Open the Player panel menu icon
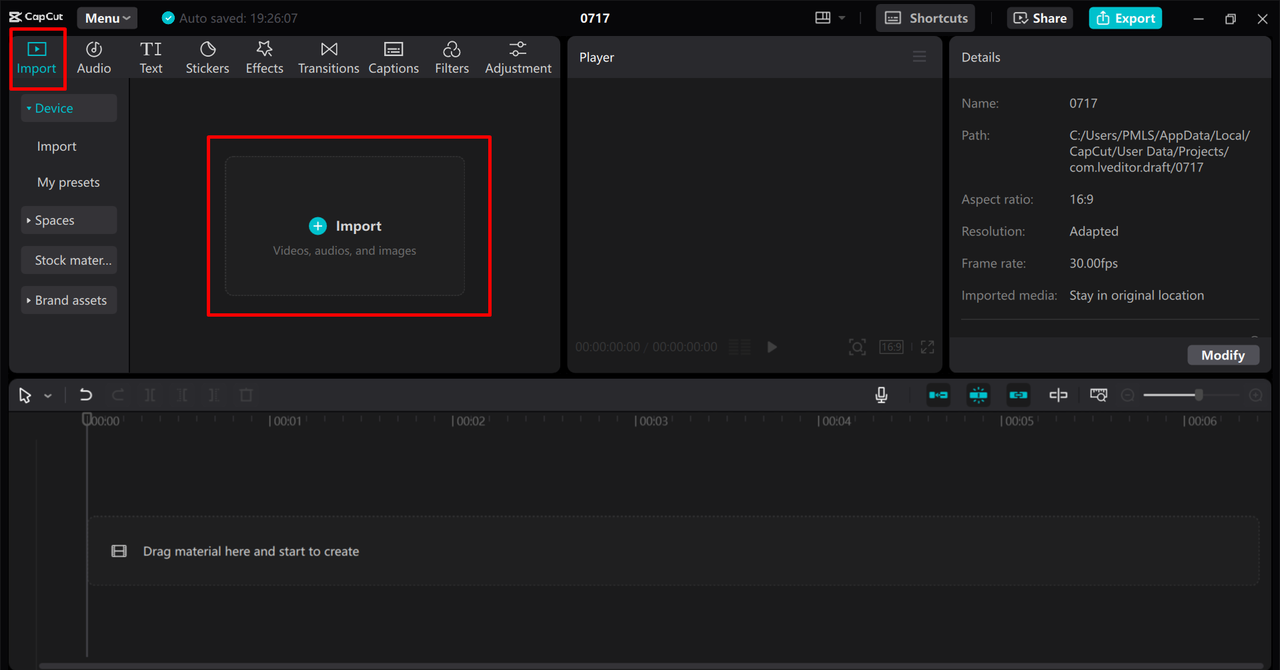The width and height of the screenshot is (1280, 670). point(919,57)
